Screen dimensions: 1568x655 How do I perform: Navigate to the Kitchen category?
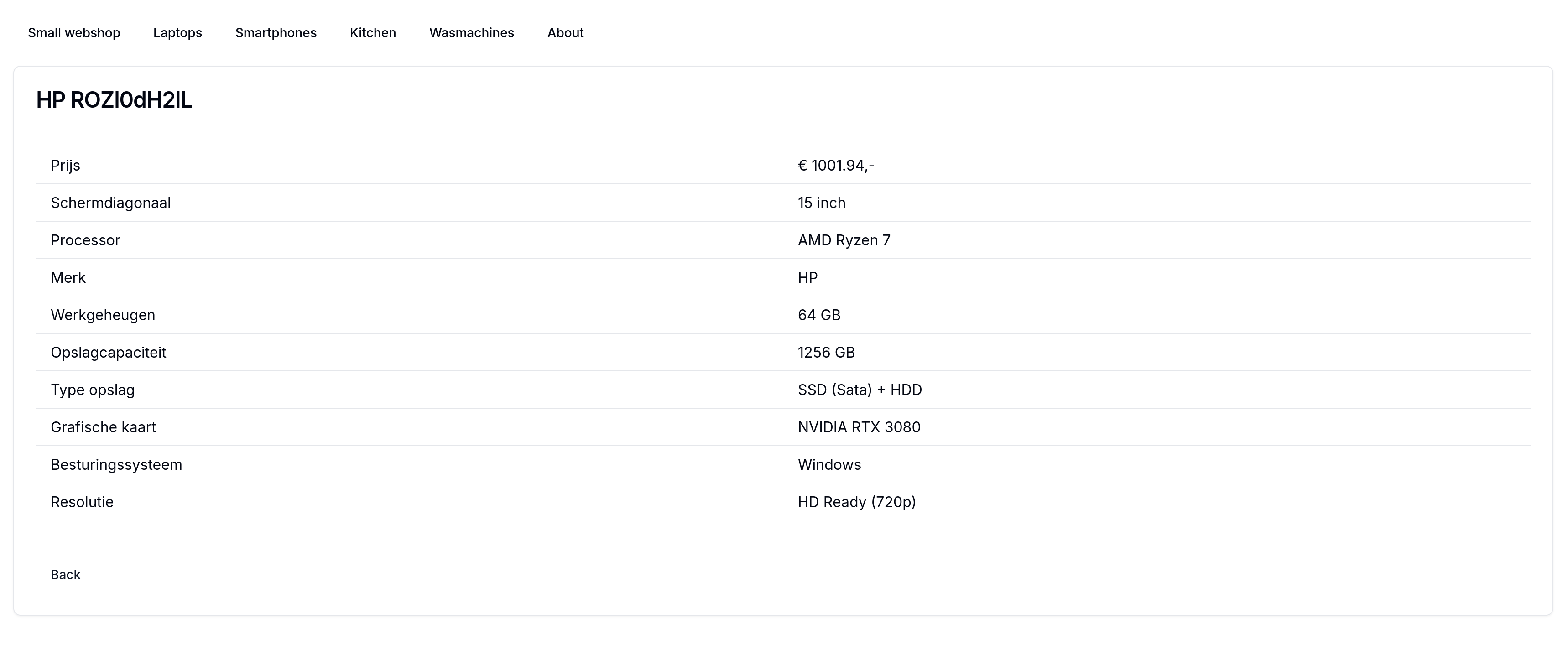373,33
